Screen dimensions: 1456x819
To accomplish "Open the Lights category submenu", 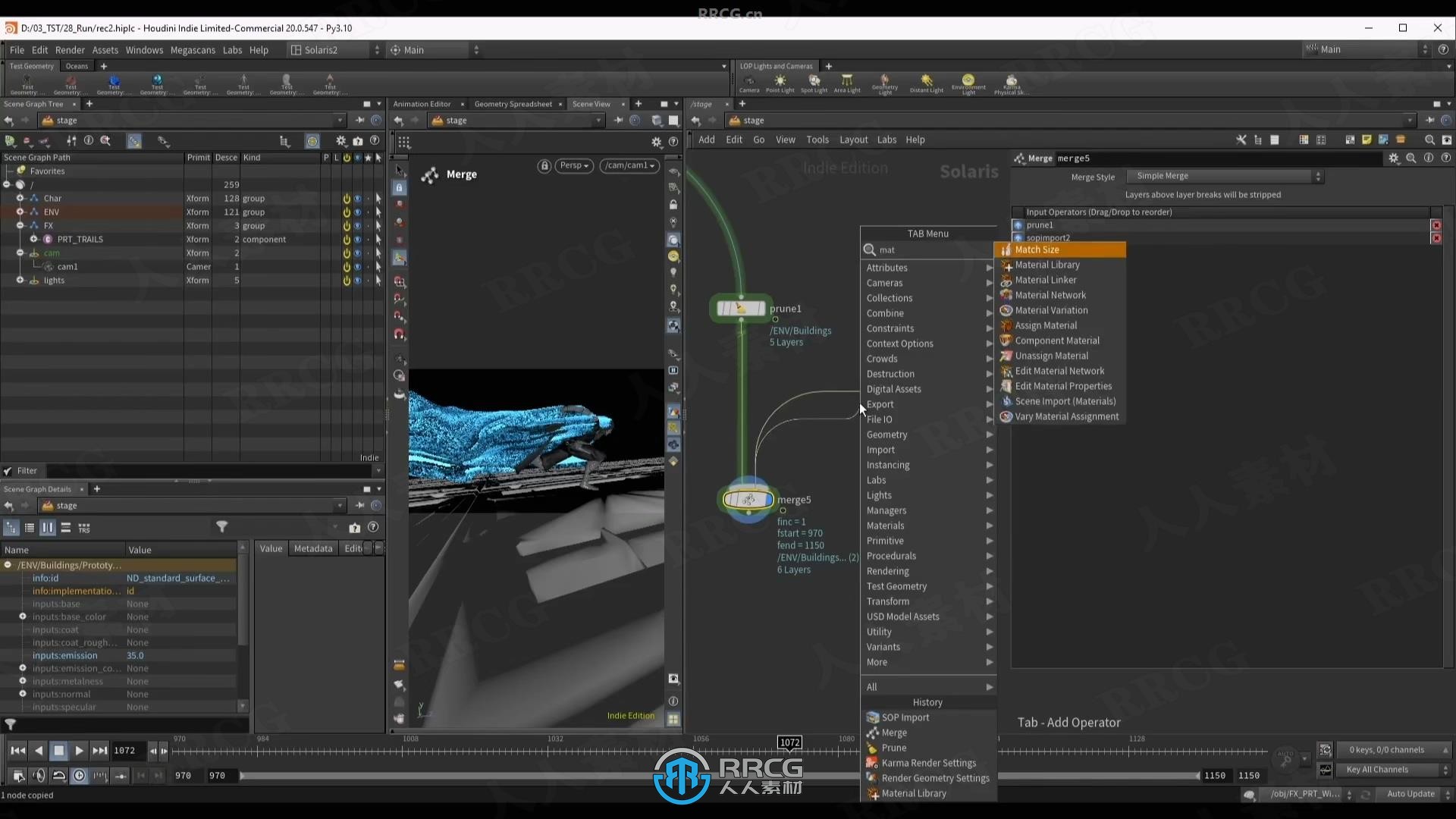I will 928,495.
